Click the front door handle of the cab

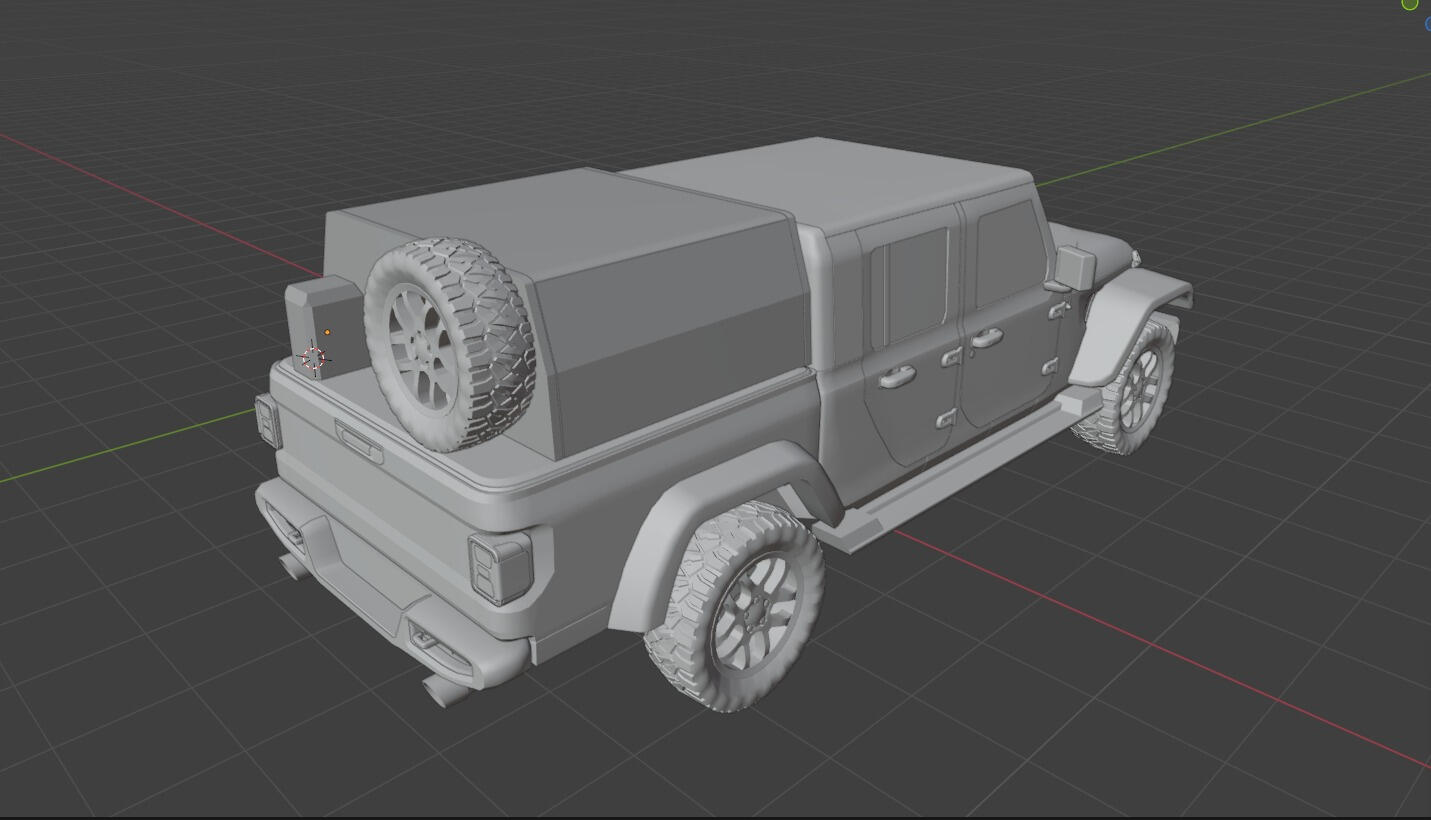tap(986, 338)
